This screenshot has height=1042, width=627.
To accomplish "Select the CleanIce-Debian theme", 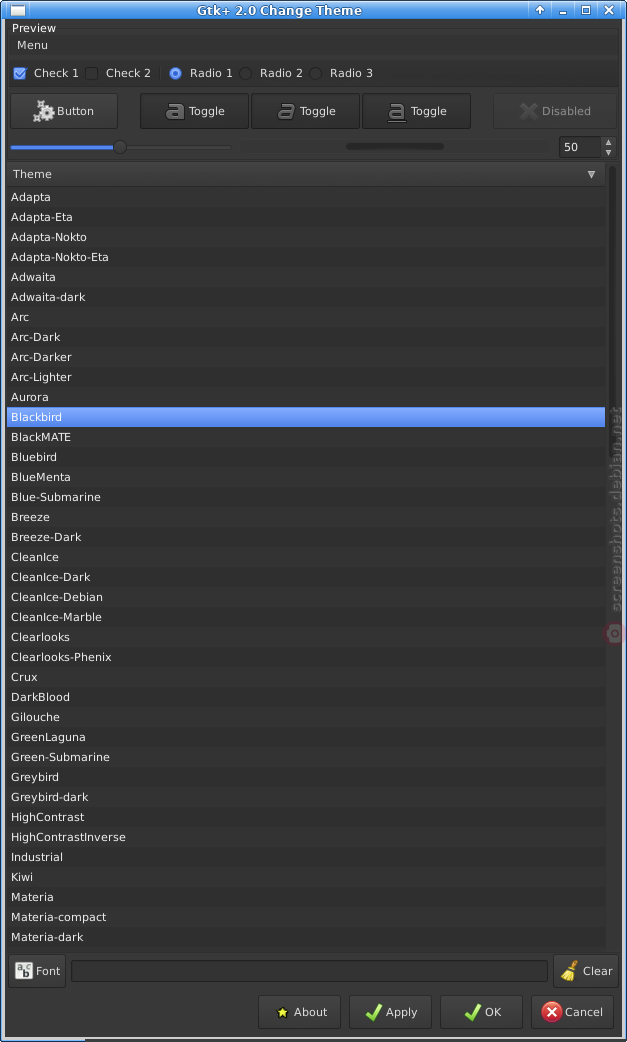I will click(306, 597).
